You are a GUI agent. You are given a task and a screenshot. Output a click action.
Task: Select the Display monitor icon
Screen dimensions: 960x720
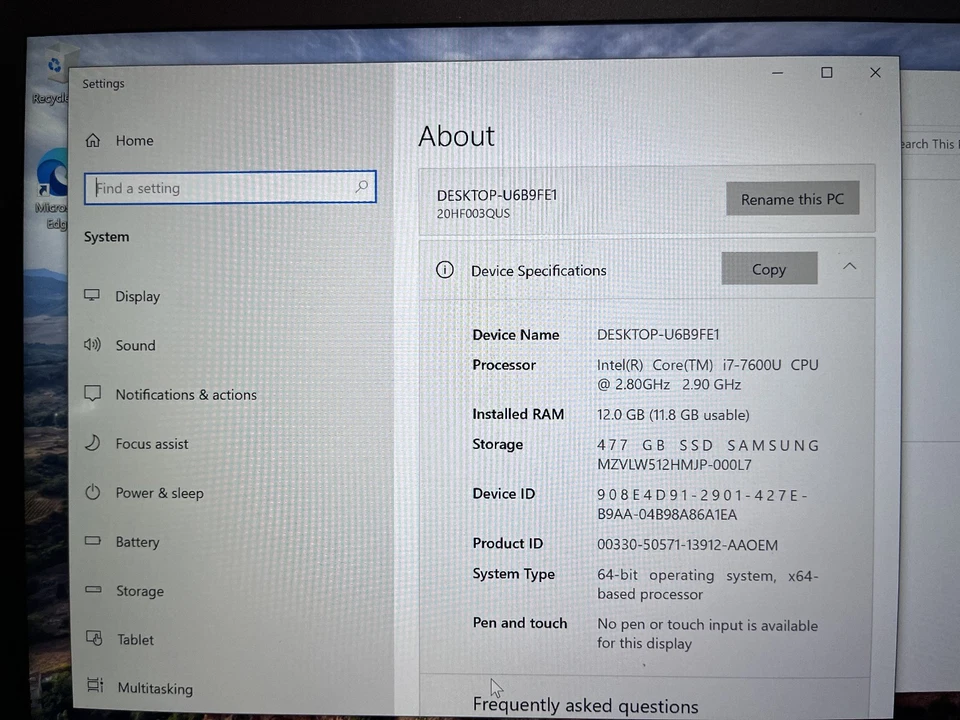point(92,295)
